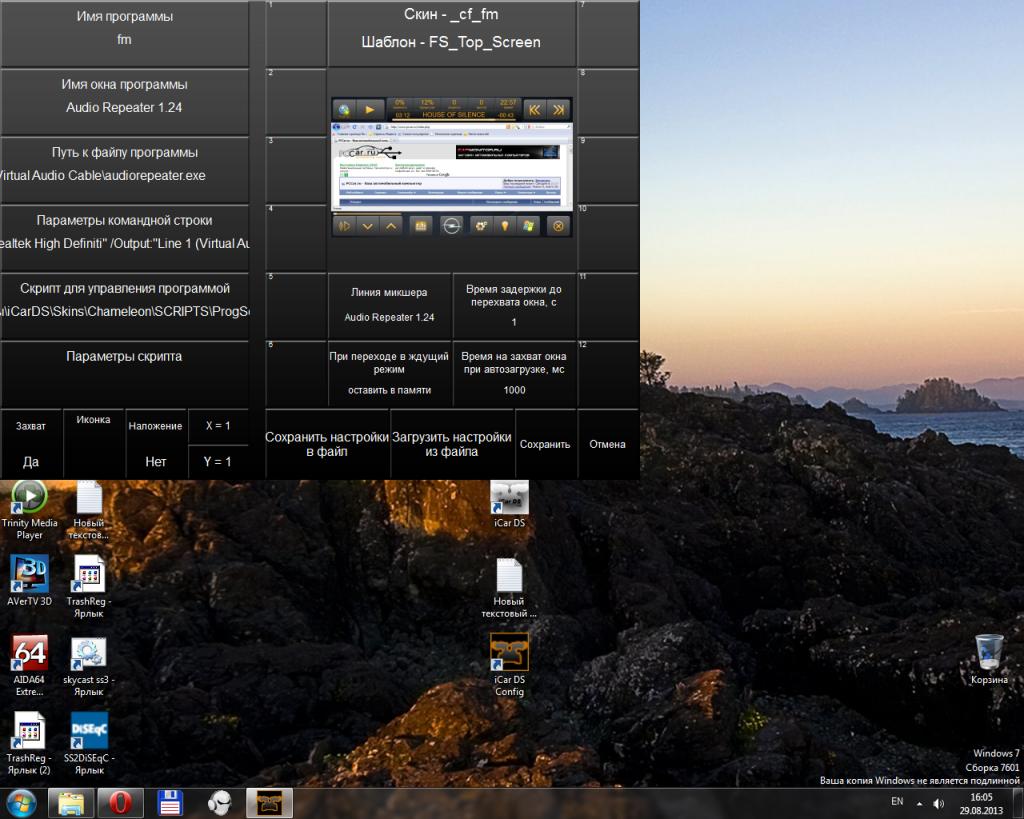Toggle the Иконка option cell

tap(93, 443)
